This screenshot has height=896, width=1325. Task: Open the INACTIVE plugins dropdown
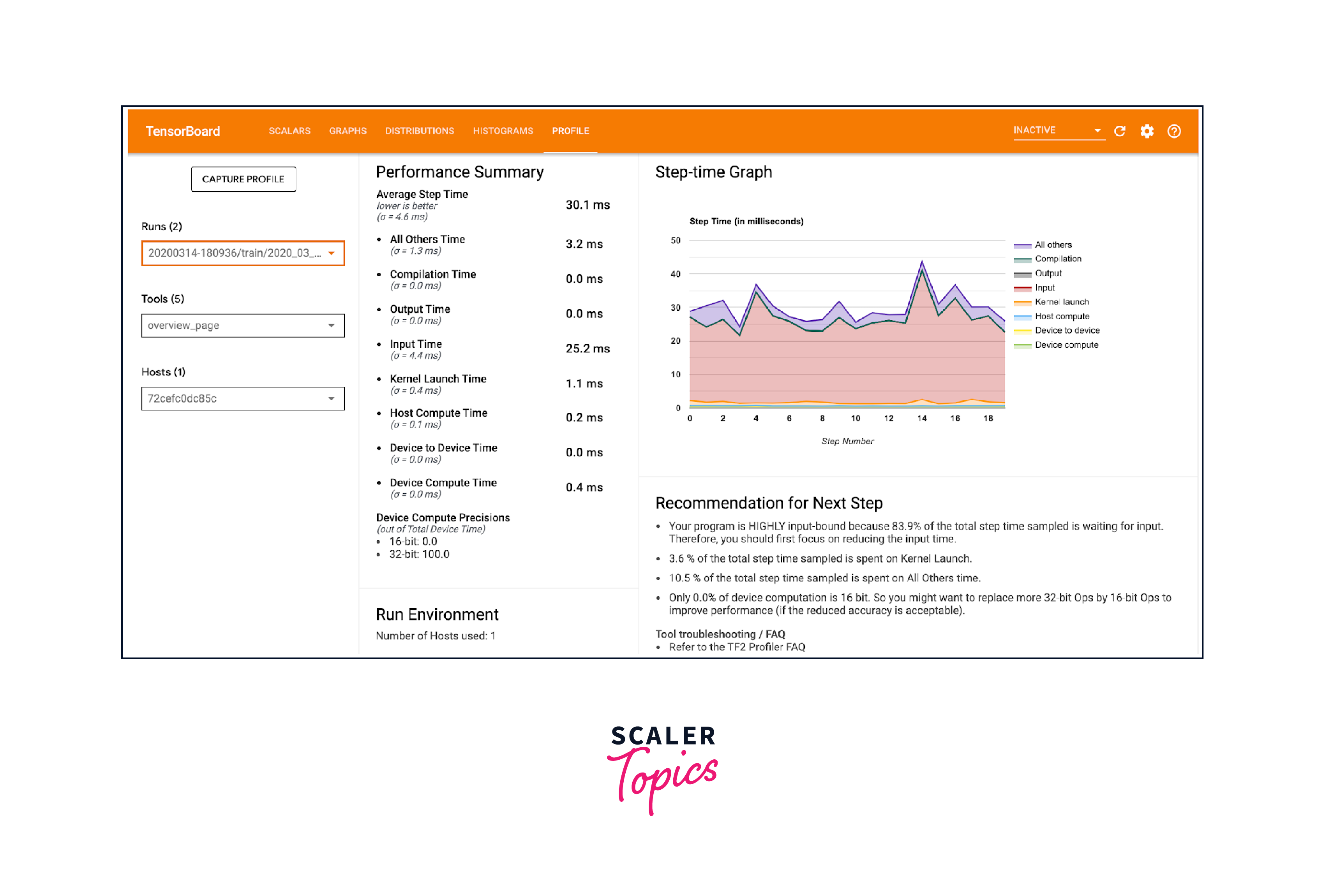(1058, 130)
